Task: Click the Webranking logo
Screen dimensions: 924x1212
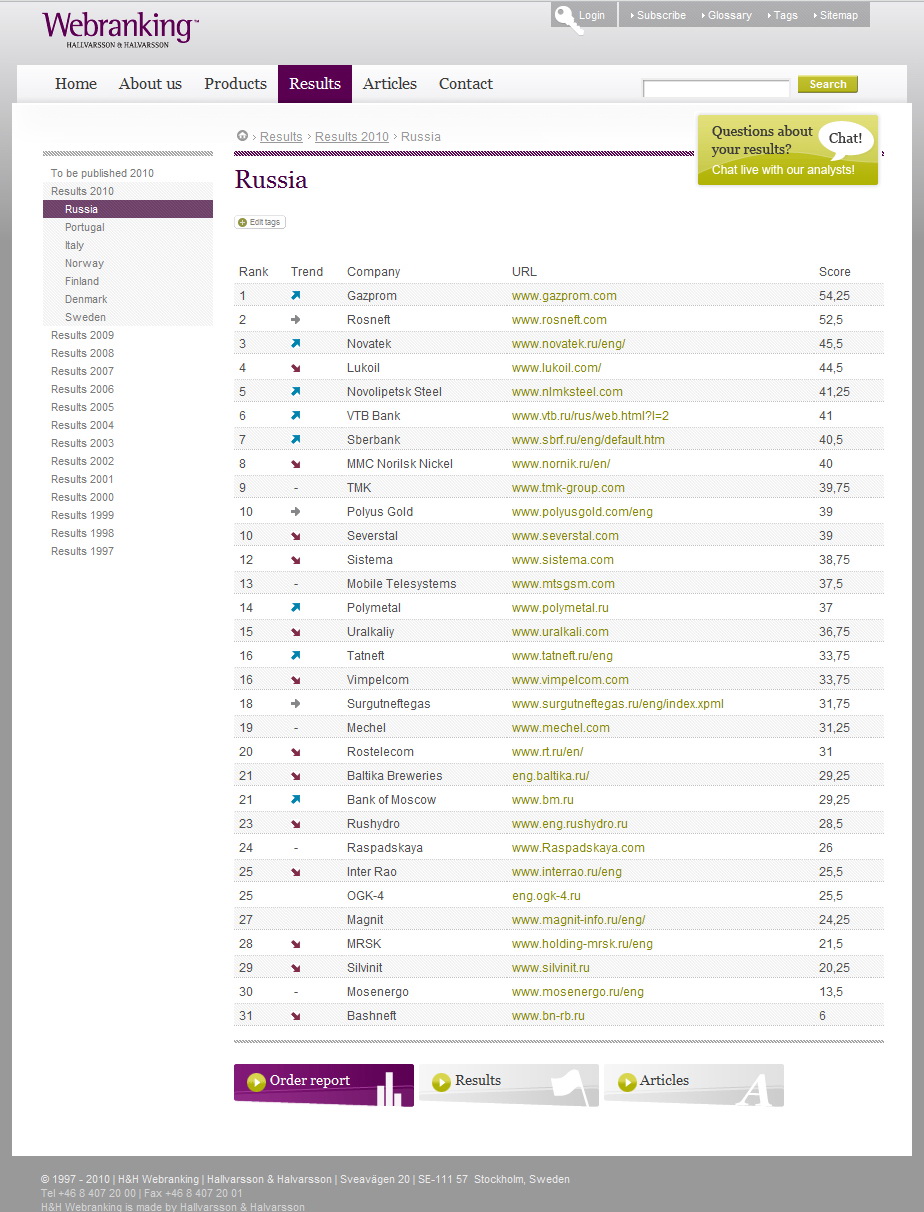Action: point(120,29)
